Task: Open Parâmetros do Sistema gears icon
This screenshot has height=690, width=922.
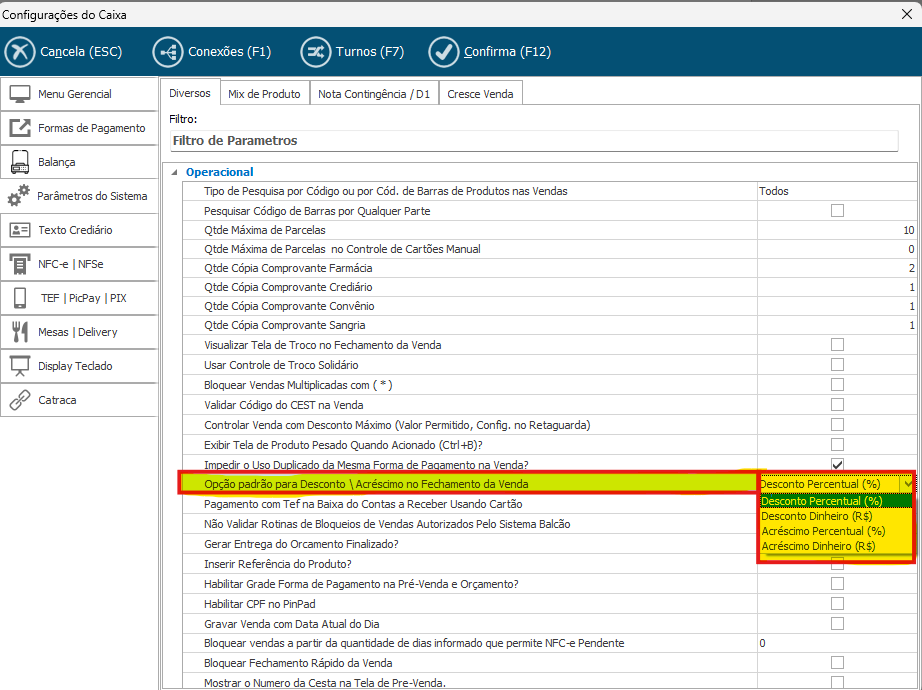Action: coord(20,196)
